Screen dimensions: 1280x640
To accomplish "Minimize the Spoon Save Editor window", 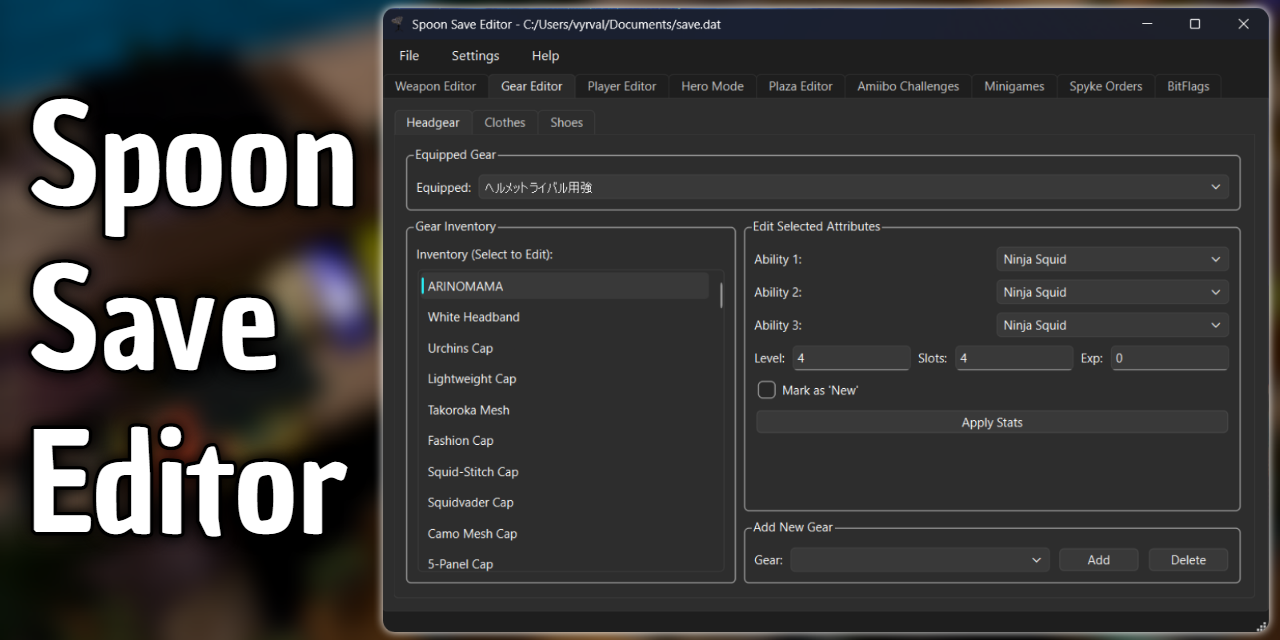I will click(x=1147, y=24).
